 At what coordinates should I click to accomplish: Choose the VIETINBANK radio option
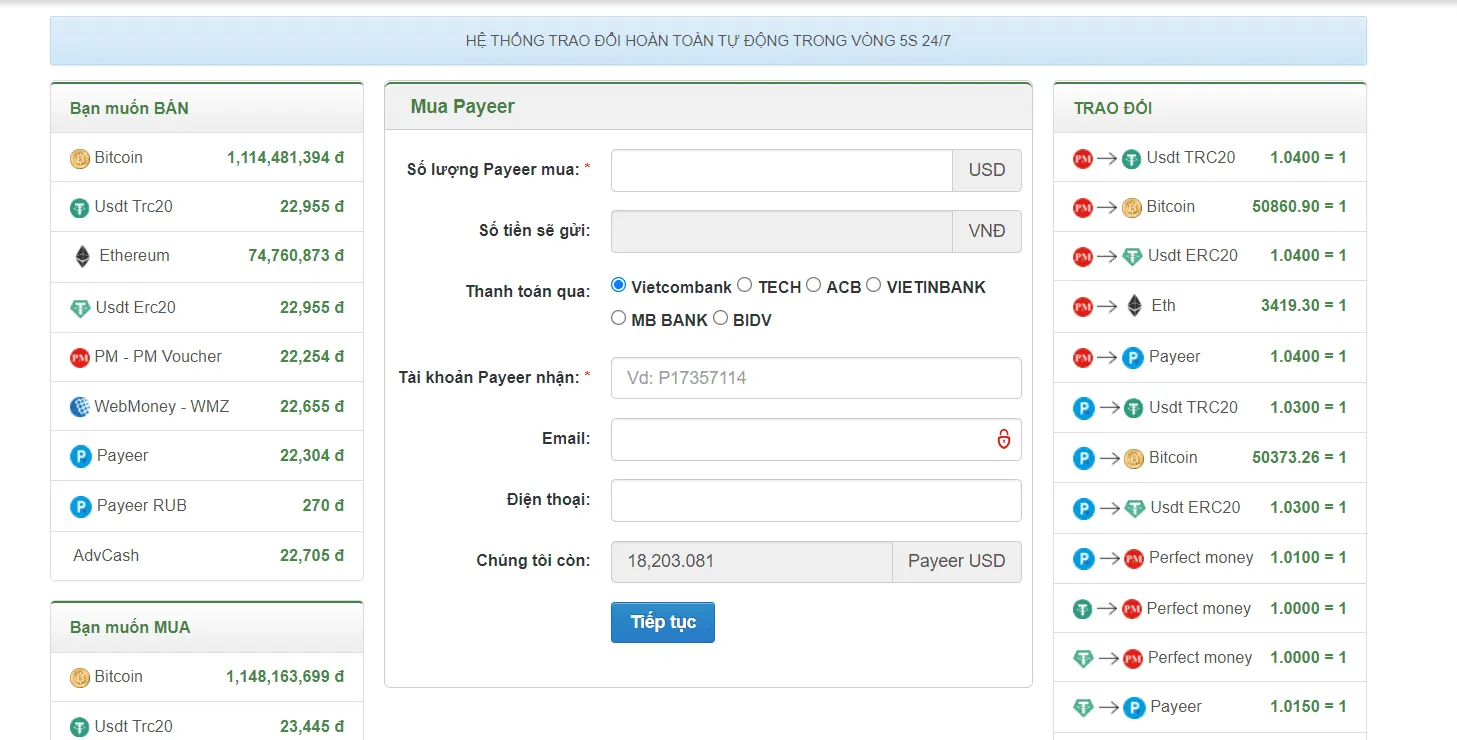pyautogui.click(x=873, y=286)
